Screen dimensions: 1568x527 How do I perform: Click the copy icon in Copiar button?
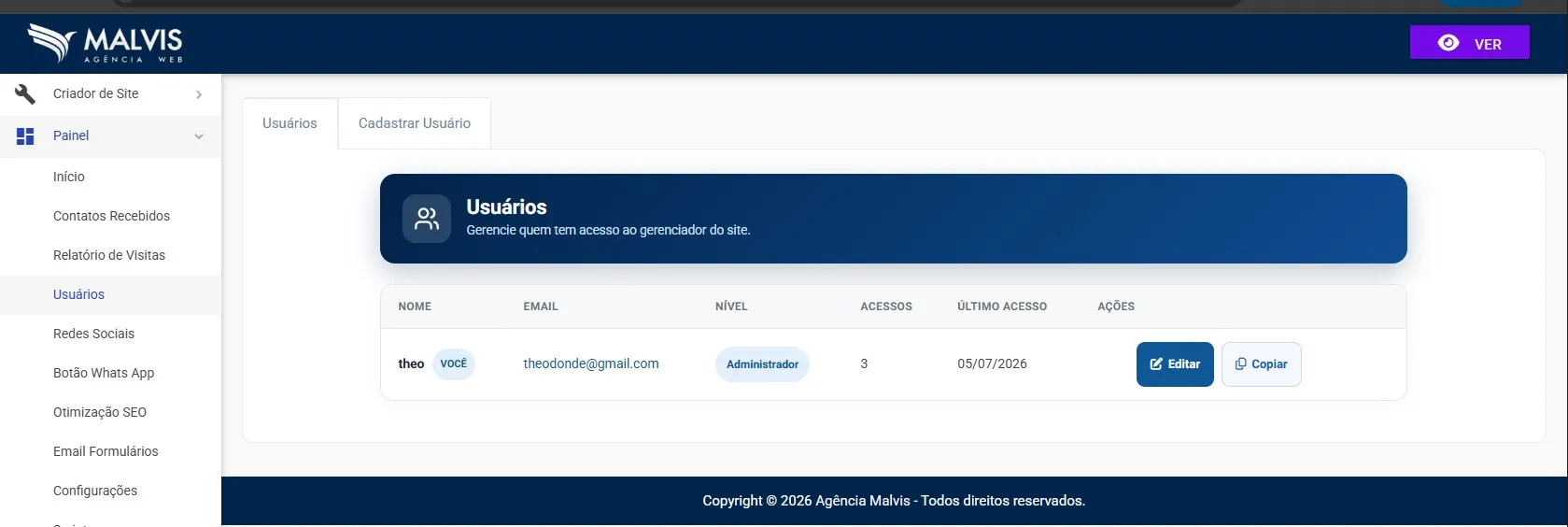[x=1240, y=364]
